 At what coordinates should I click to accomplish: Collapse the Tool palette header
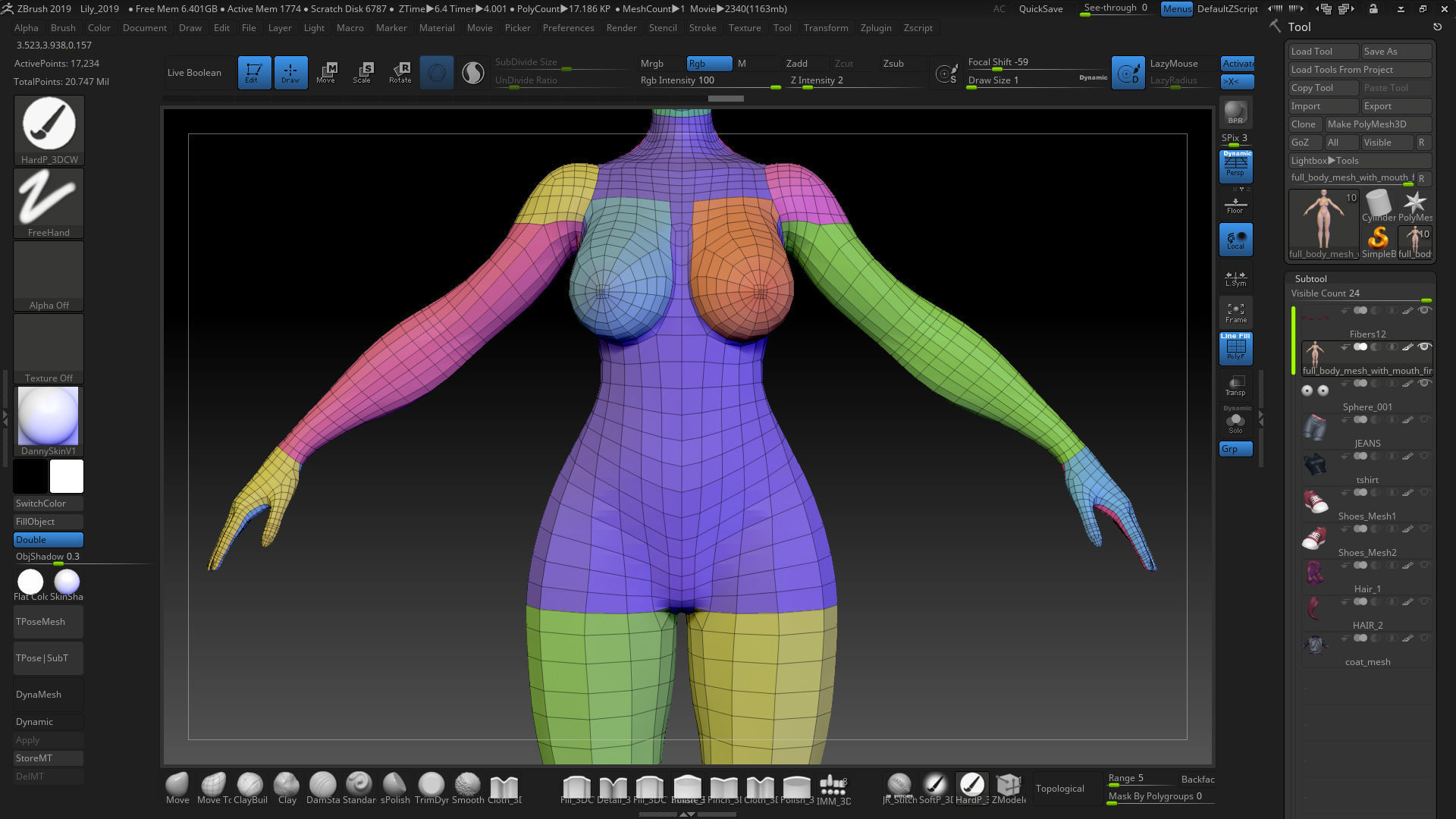pyautogui.click(x=1299, y=27)
